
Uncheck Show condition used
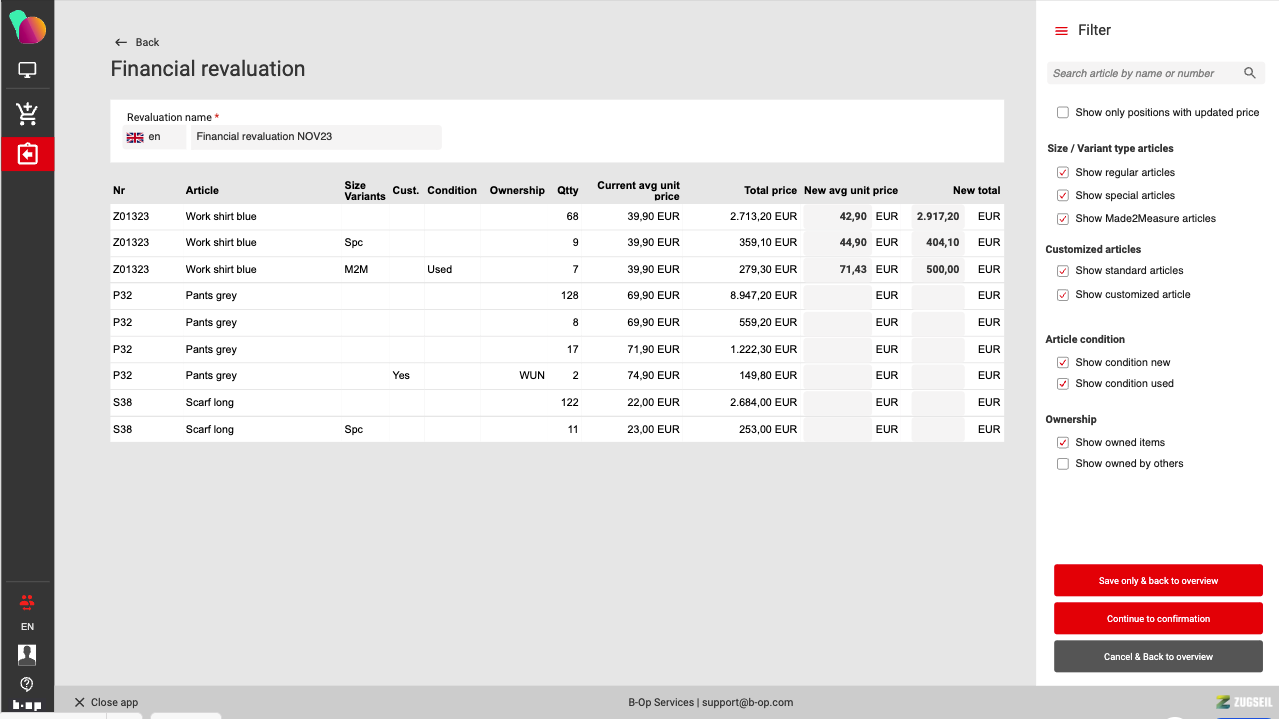pos(1063,384)
